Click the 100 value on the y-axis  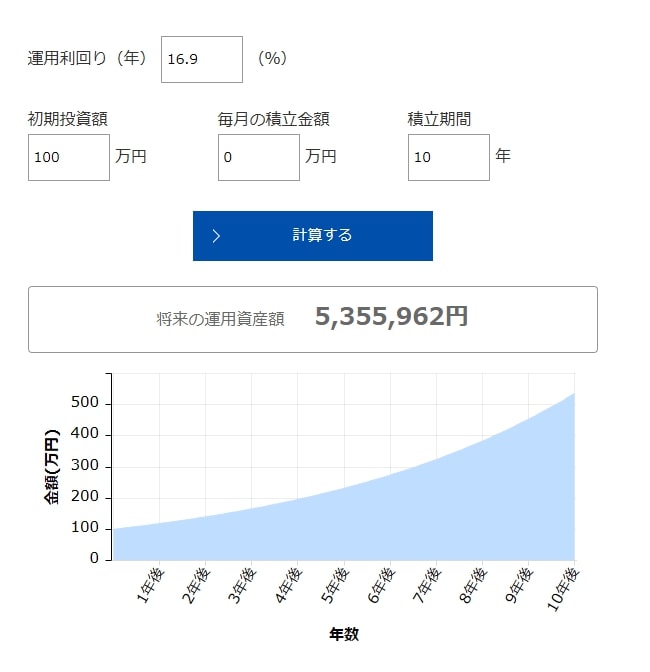coord(85,527)
